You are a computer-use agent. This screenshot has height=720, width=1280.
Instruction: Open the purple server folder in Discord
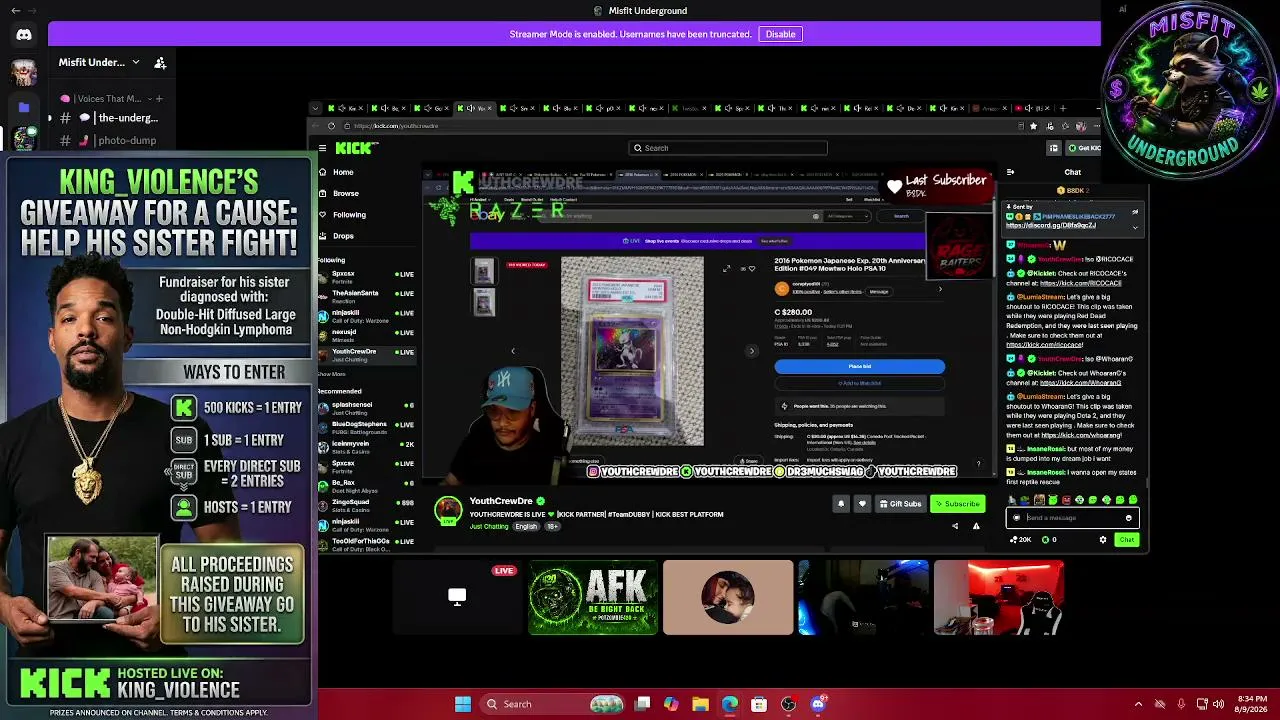pos(24,107)
